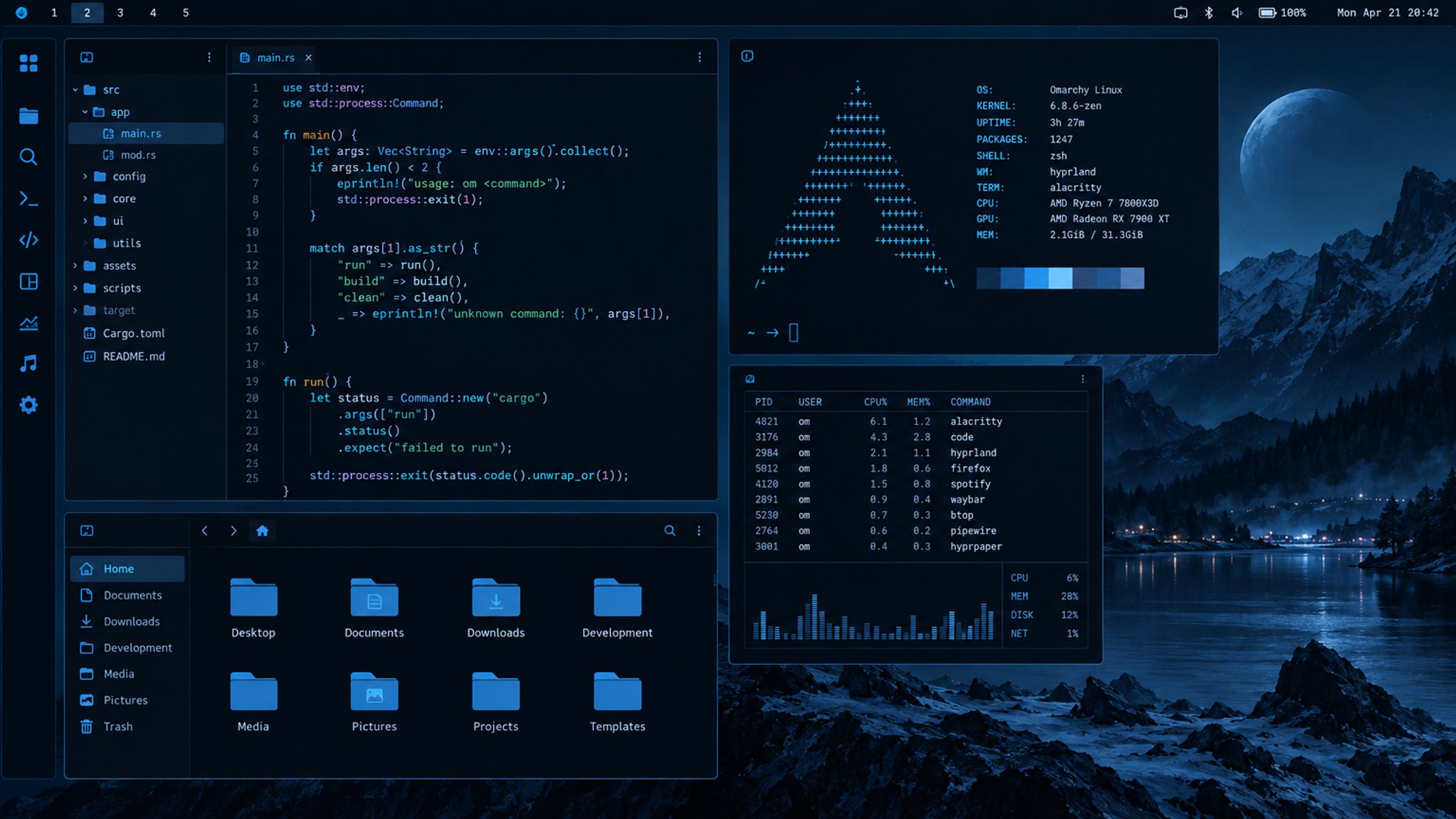Expand the assets folder
Viewport: 1456px width, 819px height.
[75, 266]
